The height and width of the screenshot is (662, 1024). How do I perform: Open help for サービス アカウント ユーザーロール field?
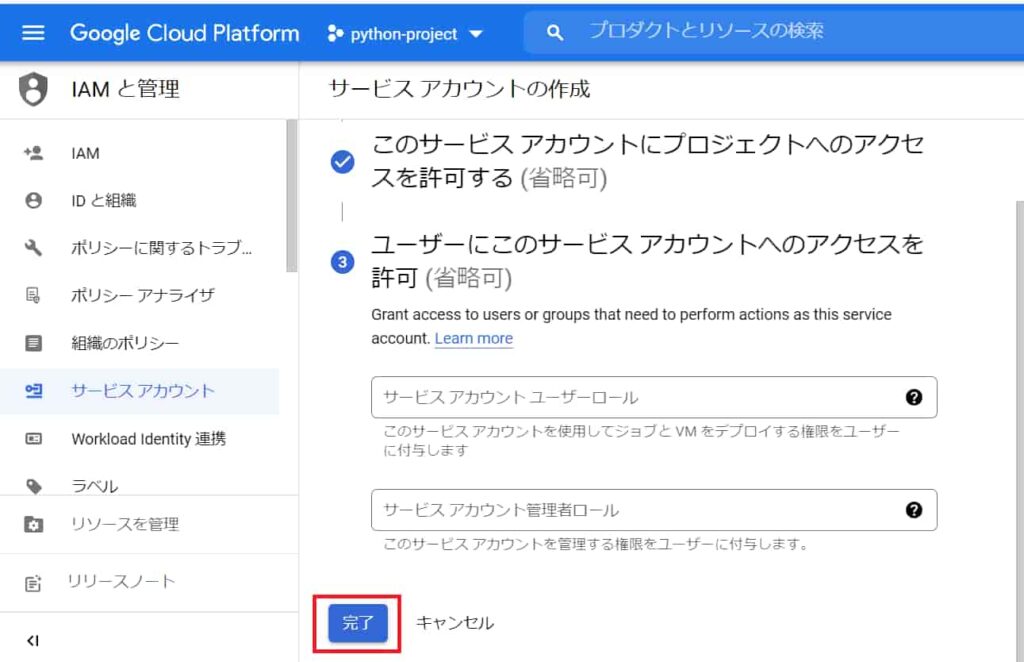[913, 397]
